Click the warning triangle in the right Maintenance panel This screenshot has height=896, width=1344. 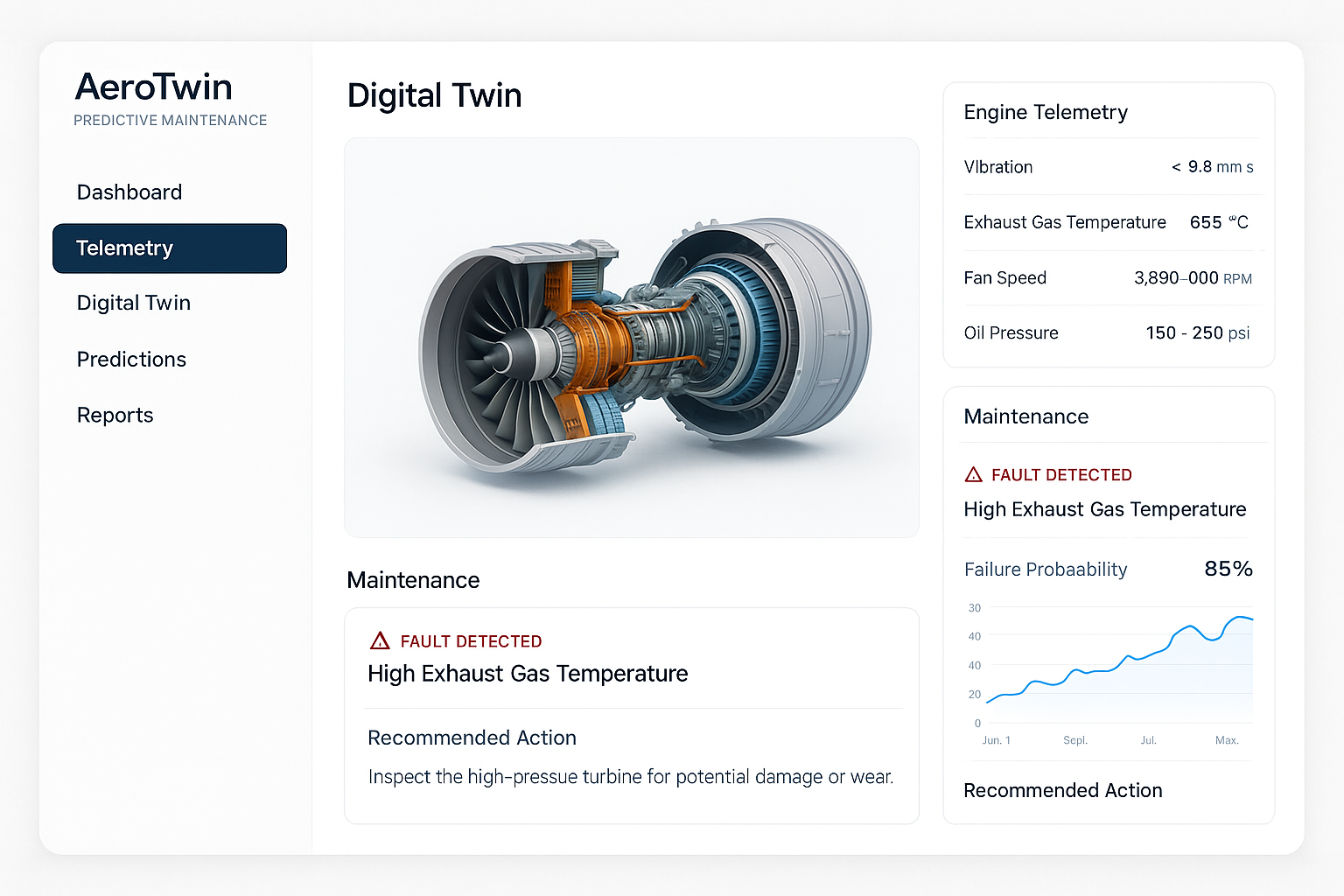[x=973, y=475]
